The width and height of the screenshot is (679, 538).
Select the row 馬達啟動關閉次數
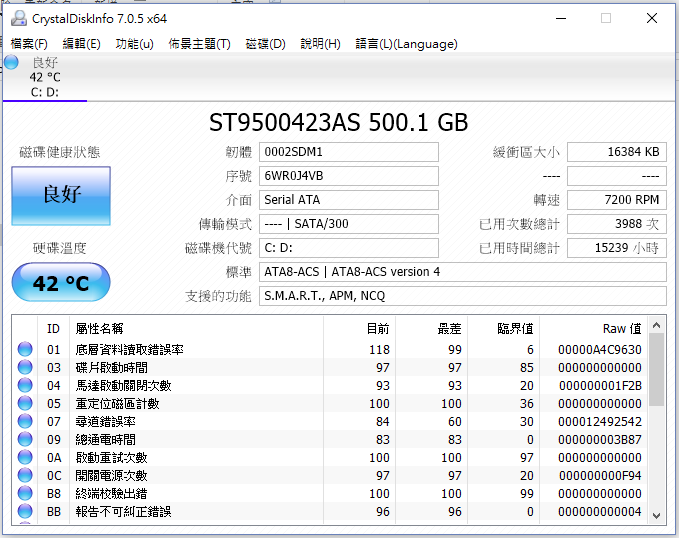[x=330, y=385]
